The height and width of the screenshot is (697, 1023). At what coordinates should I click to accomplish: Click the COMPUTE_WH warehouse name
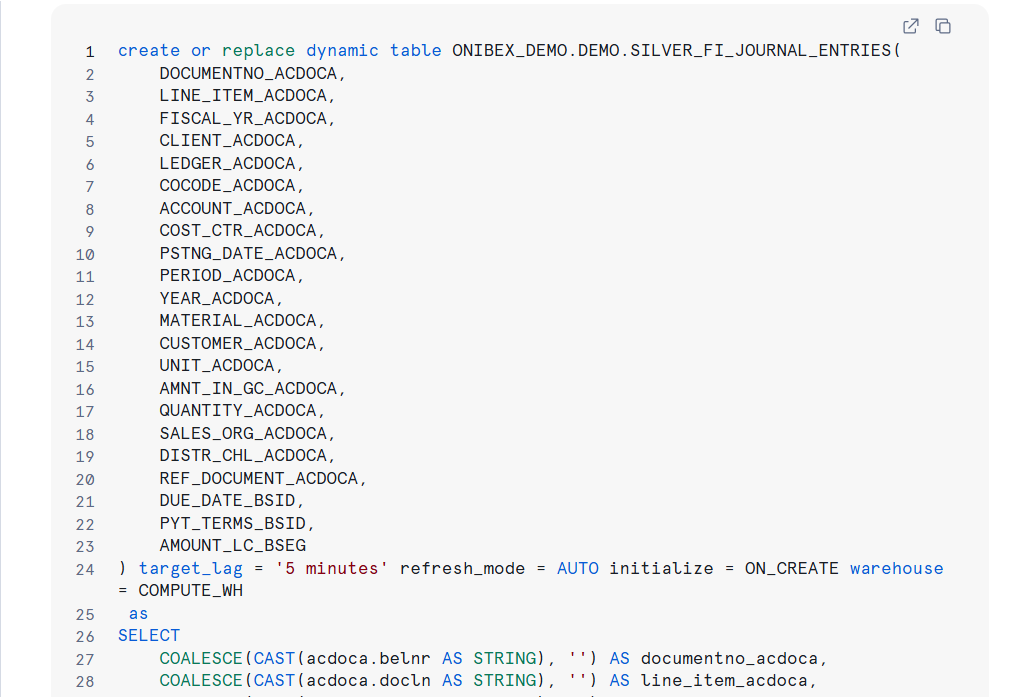click(190, 590)
